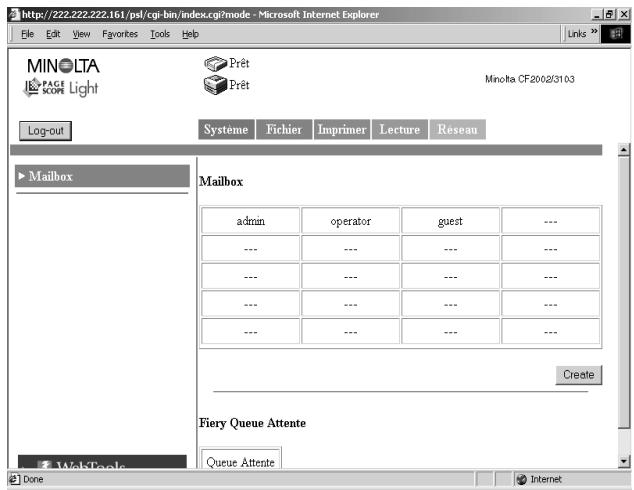Click the Minolta CF2002/3103 model text
The width and height of the screenshot is (634, 490).
coord(530,79)
